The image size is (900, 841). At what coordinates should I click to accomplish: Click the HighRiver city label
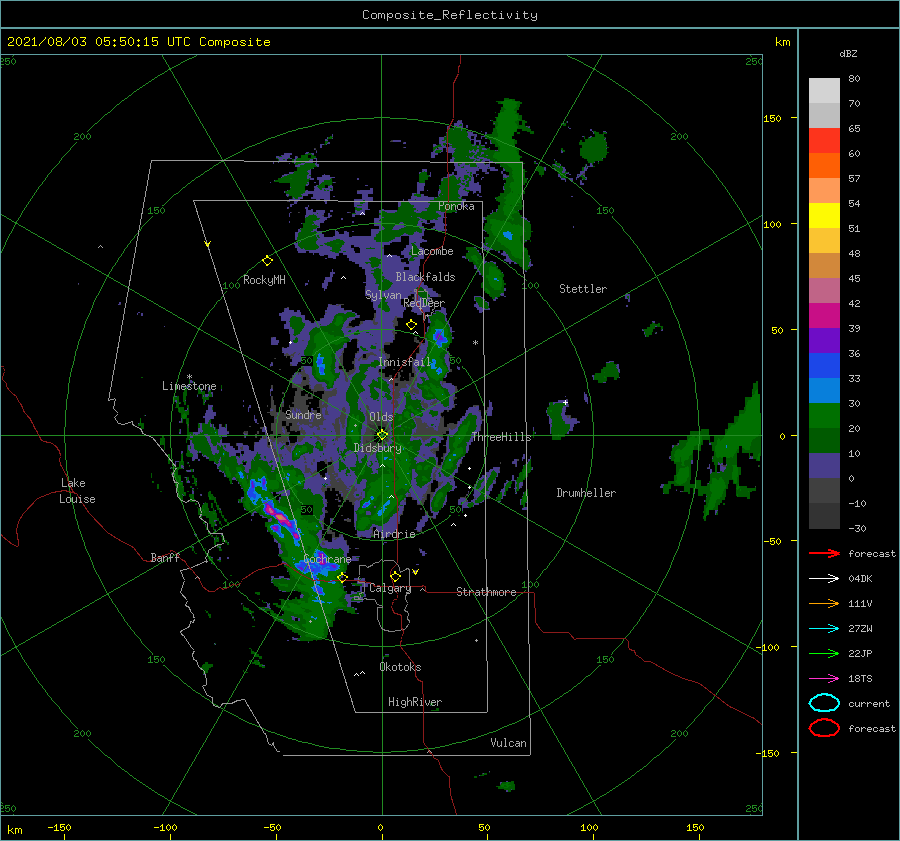click(415, 702)
